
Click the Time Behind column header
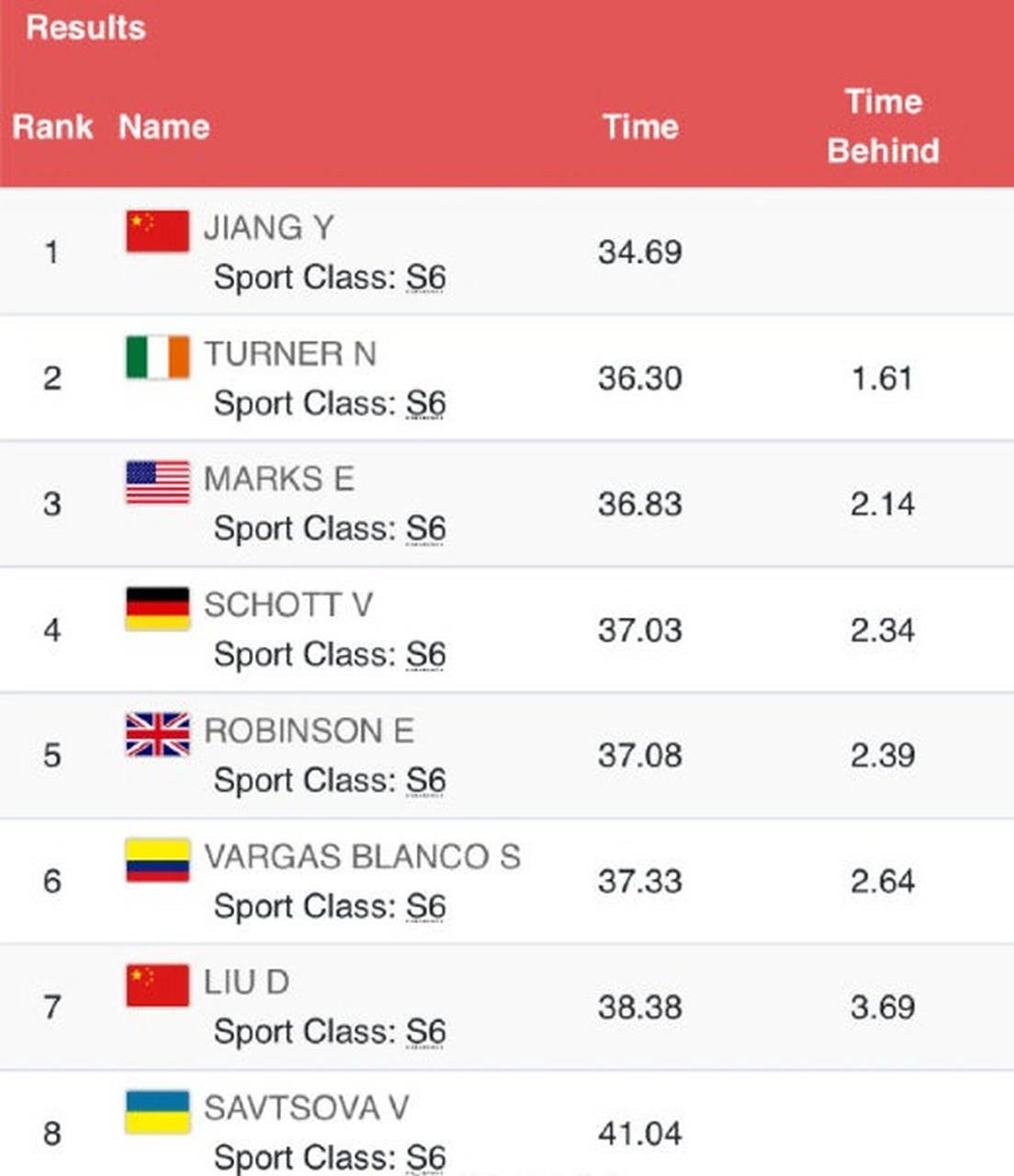[883, 126]
